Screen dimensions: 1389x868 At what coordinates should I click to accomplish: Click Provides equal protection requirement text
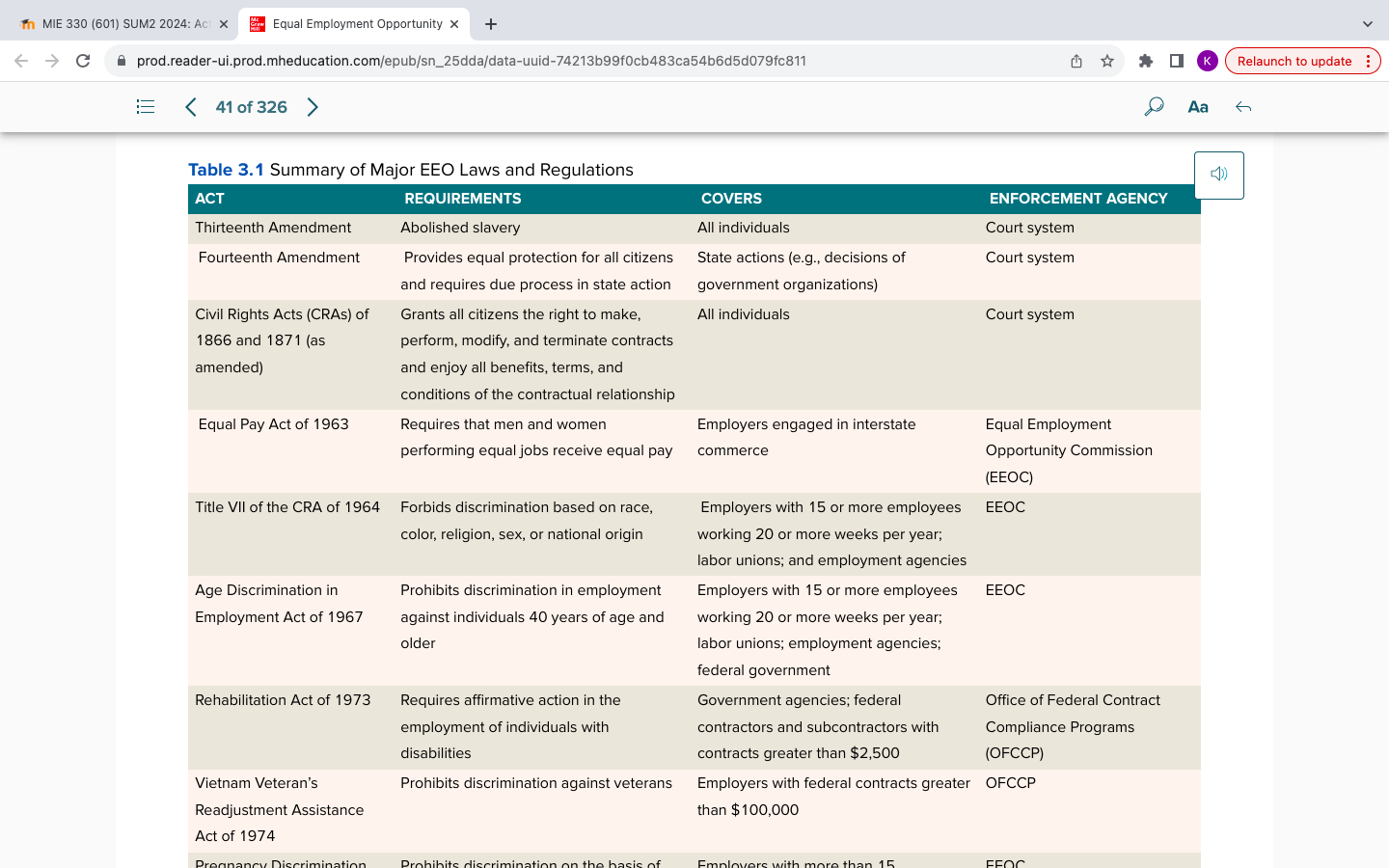537,271
